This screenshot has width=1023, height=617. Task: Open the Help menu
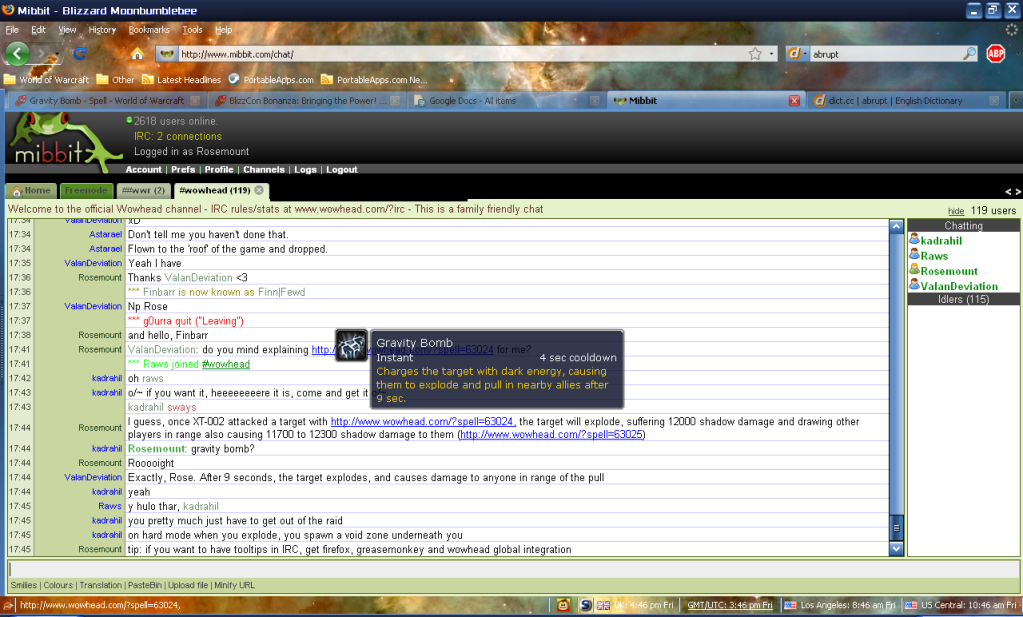(224, 29)
